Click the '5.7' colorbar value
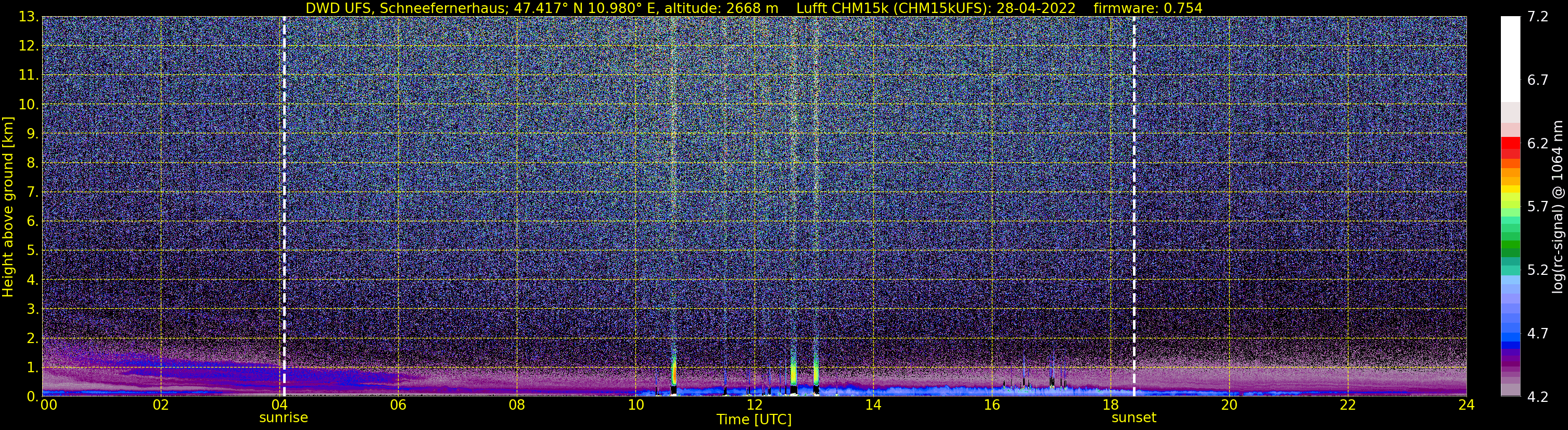This screenshot has height=430, width=1568. 1538,207
